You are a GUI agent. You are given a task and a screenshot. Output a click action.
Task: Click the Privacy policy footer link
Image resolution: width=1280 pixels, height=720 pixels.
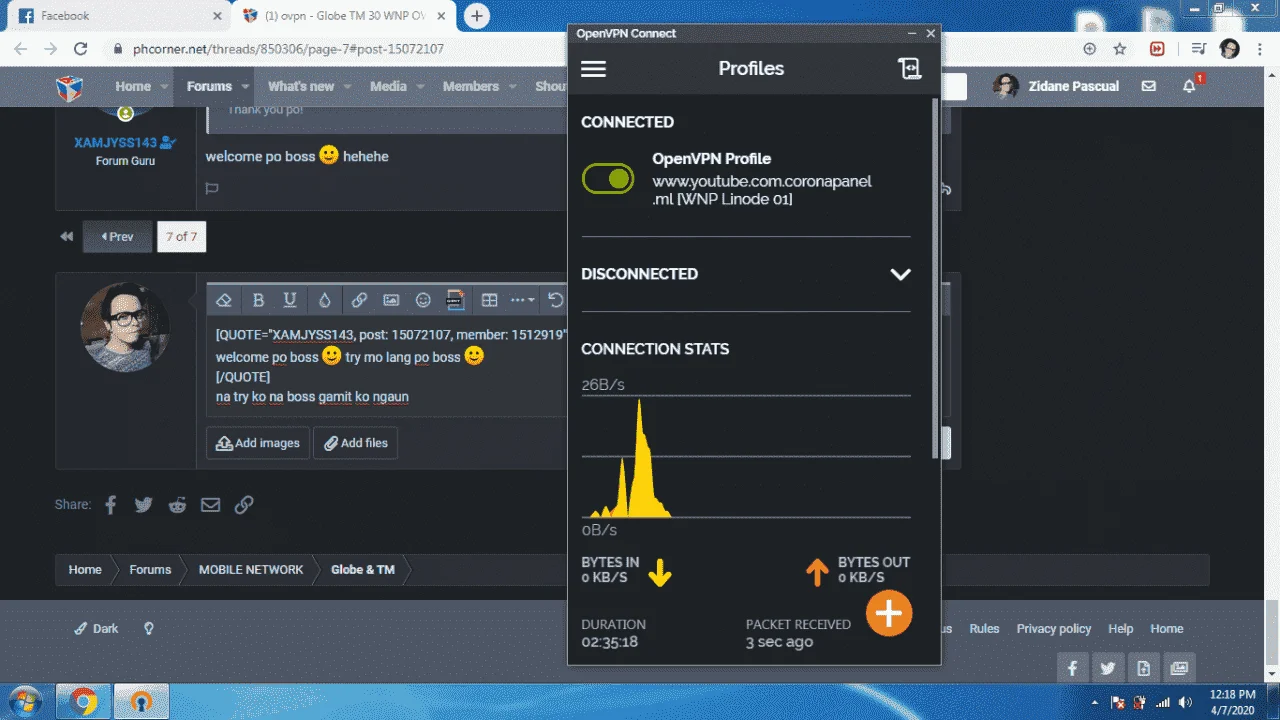pos(1054,629)
